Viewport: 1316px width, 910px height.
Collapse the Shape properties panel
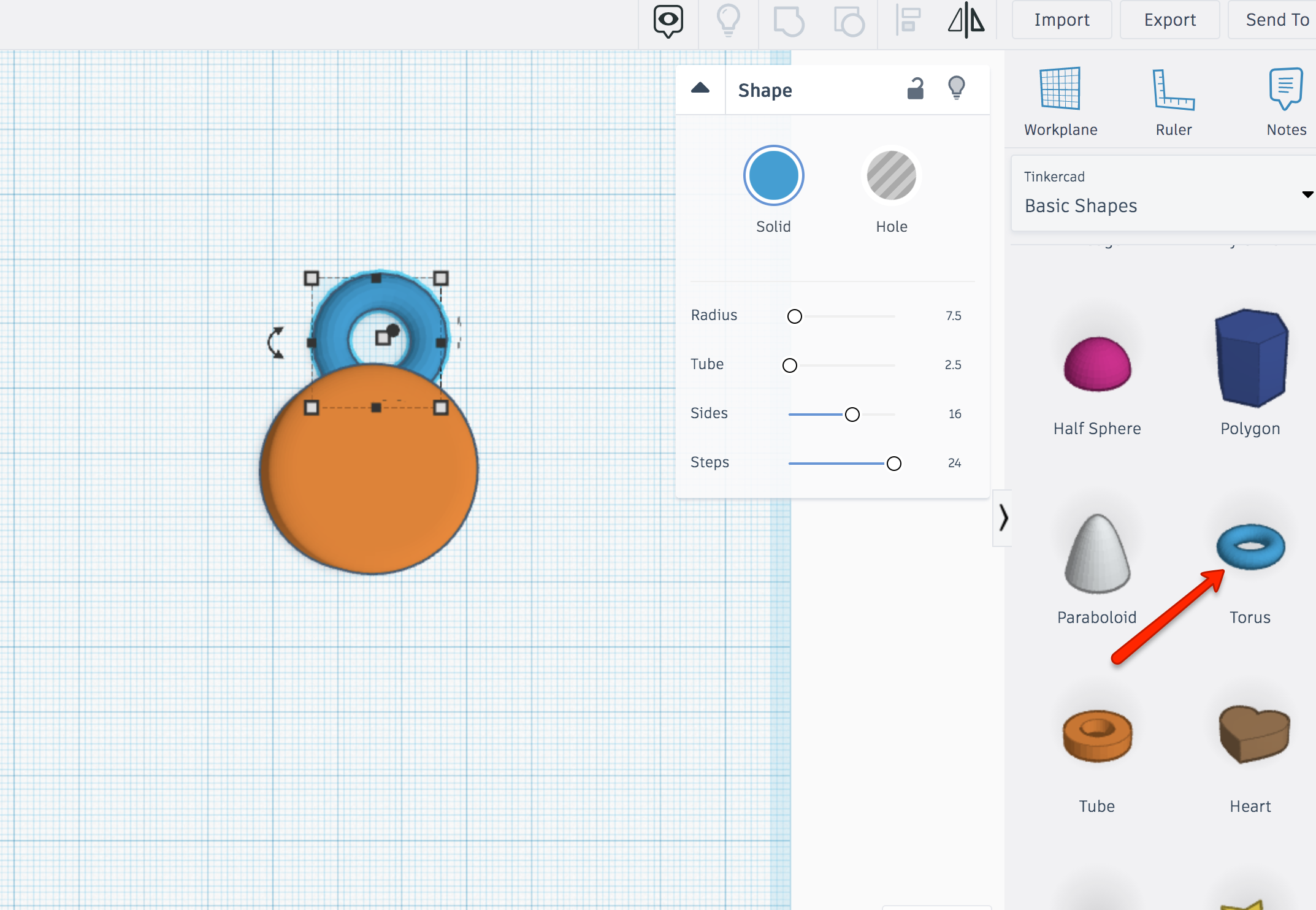tap(701, 89)
